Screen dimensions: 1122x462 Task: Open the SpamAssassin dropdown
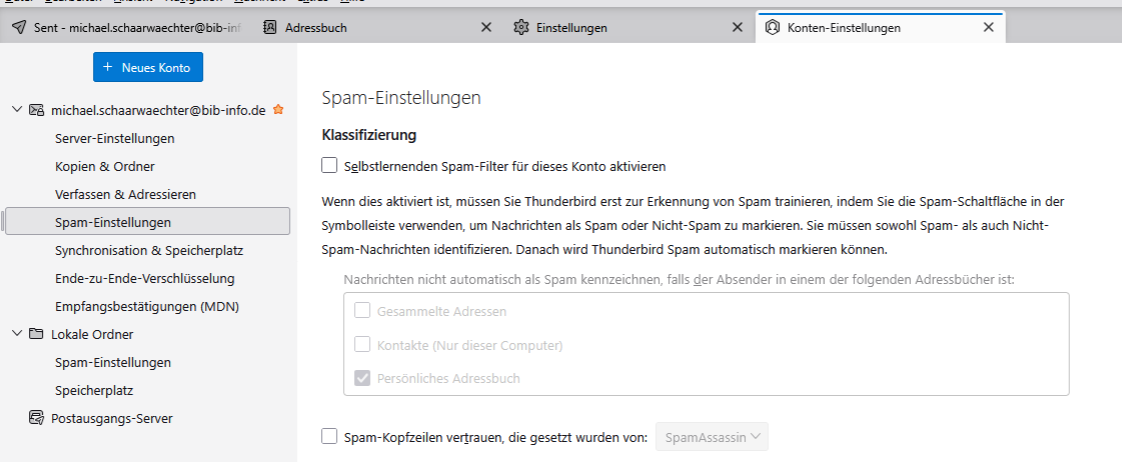coord(711,436)
